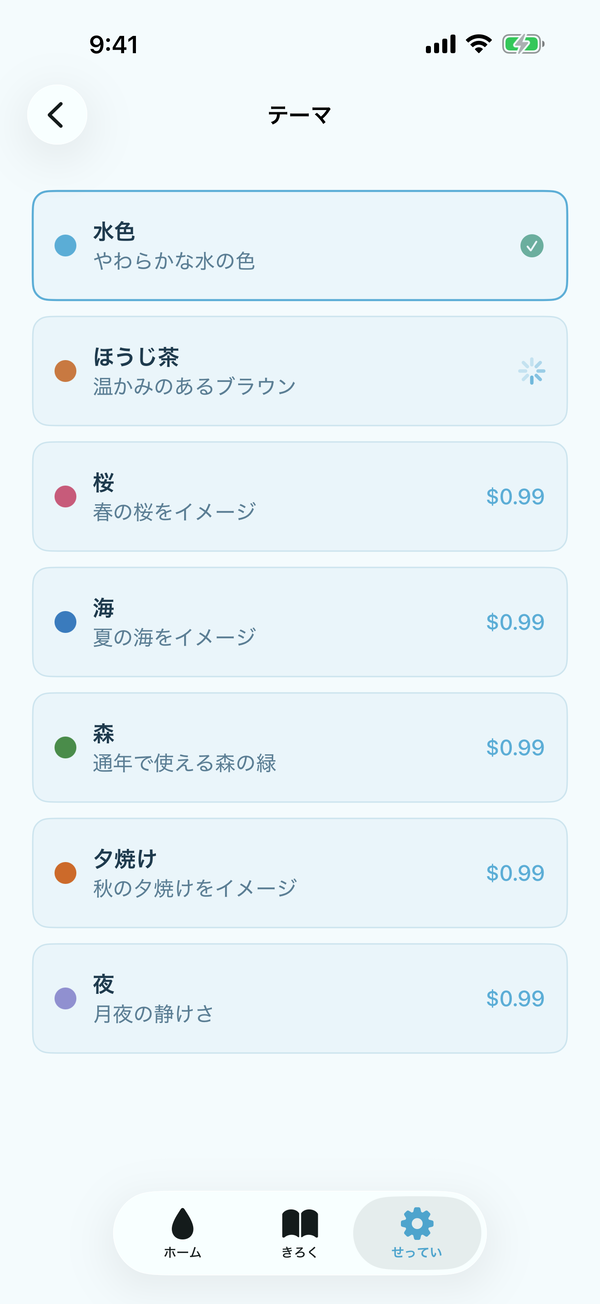
Task: Tap the テーマ title text
Action: [x=299, y=115]
